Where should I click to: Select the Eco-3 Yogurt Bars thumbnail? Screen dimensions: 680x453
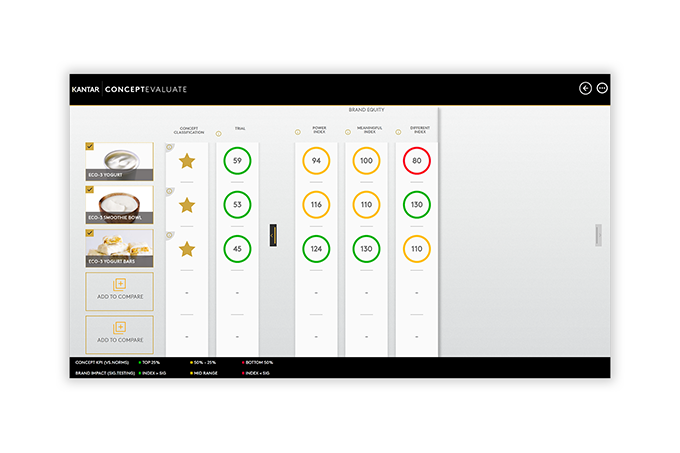119,247
